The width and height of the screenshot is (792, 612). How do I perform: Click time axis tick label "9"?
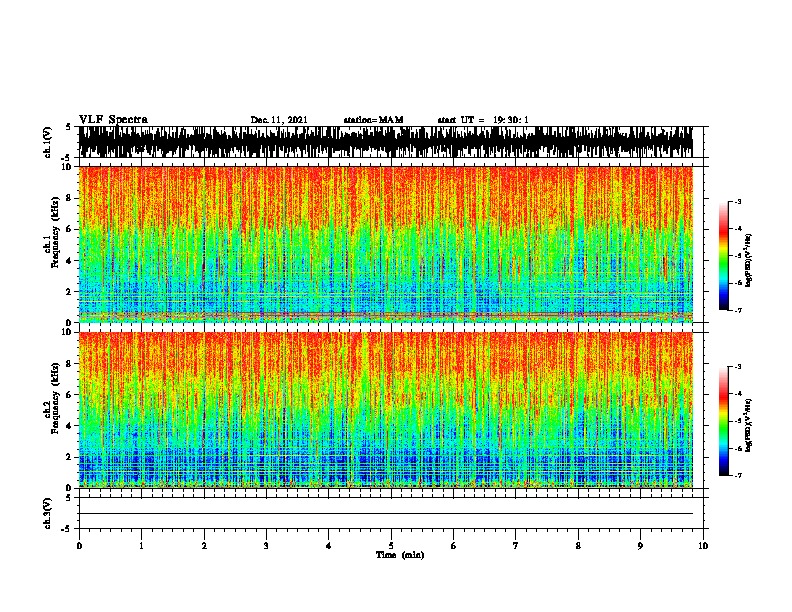640,546
